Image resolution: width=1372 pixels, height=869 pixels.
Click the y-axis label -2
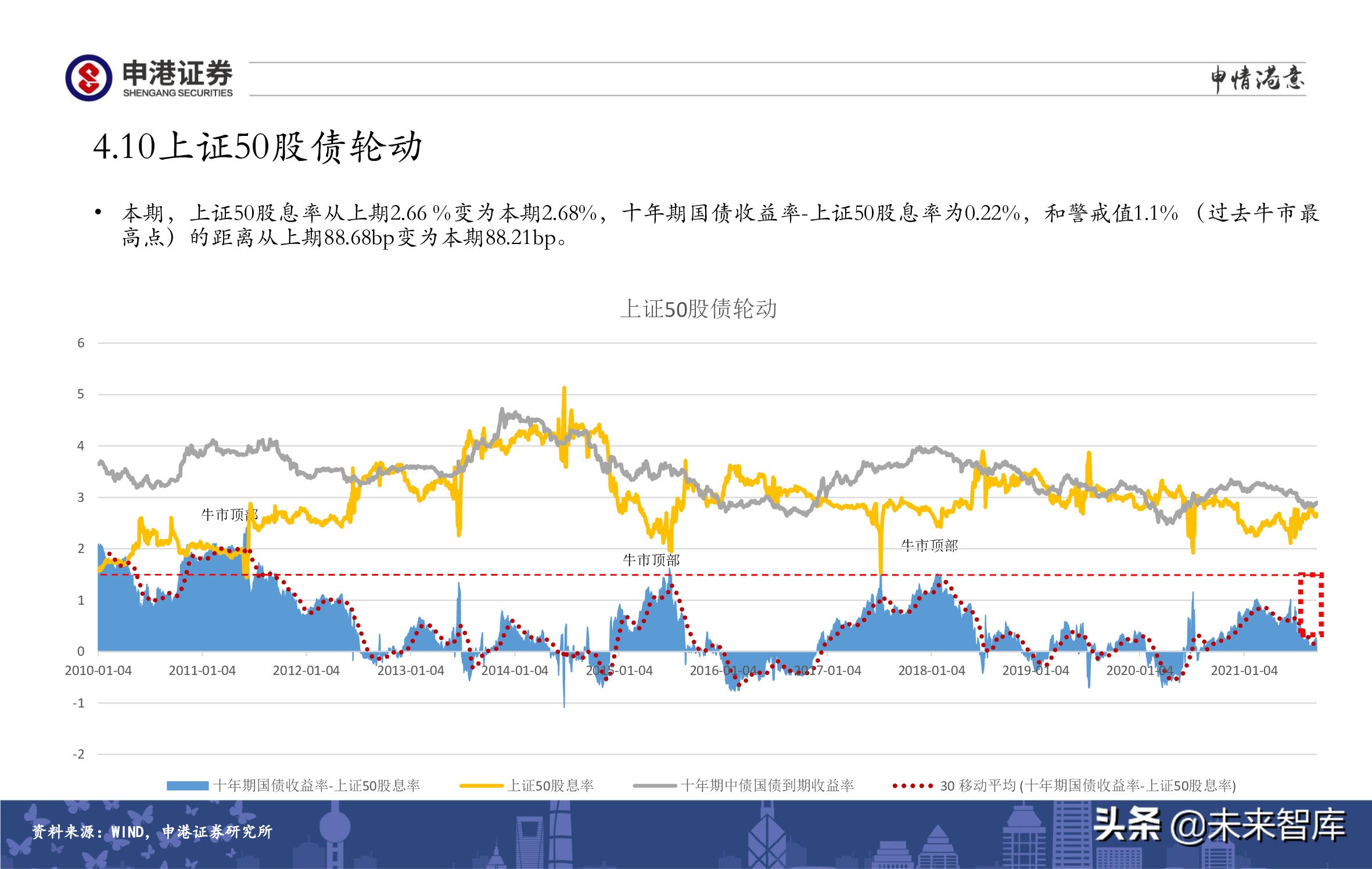point(78,754)
